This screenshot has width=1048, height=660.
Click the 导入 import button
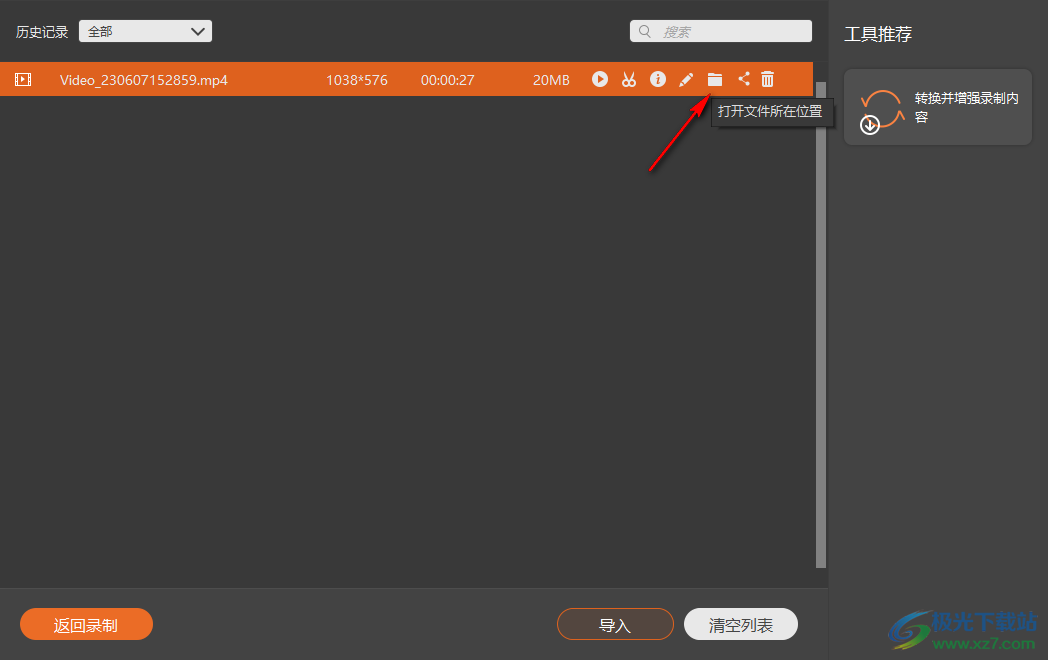[615, 624]
